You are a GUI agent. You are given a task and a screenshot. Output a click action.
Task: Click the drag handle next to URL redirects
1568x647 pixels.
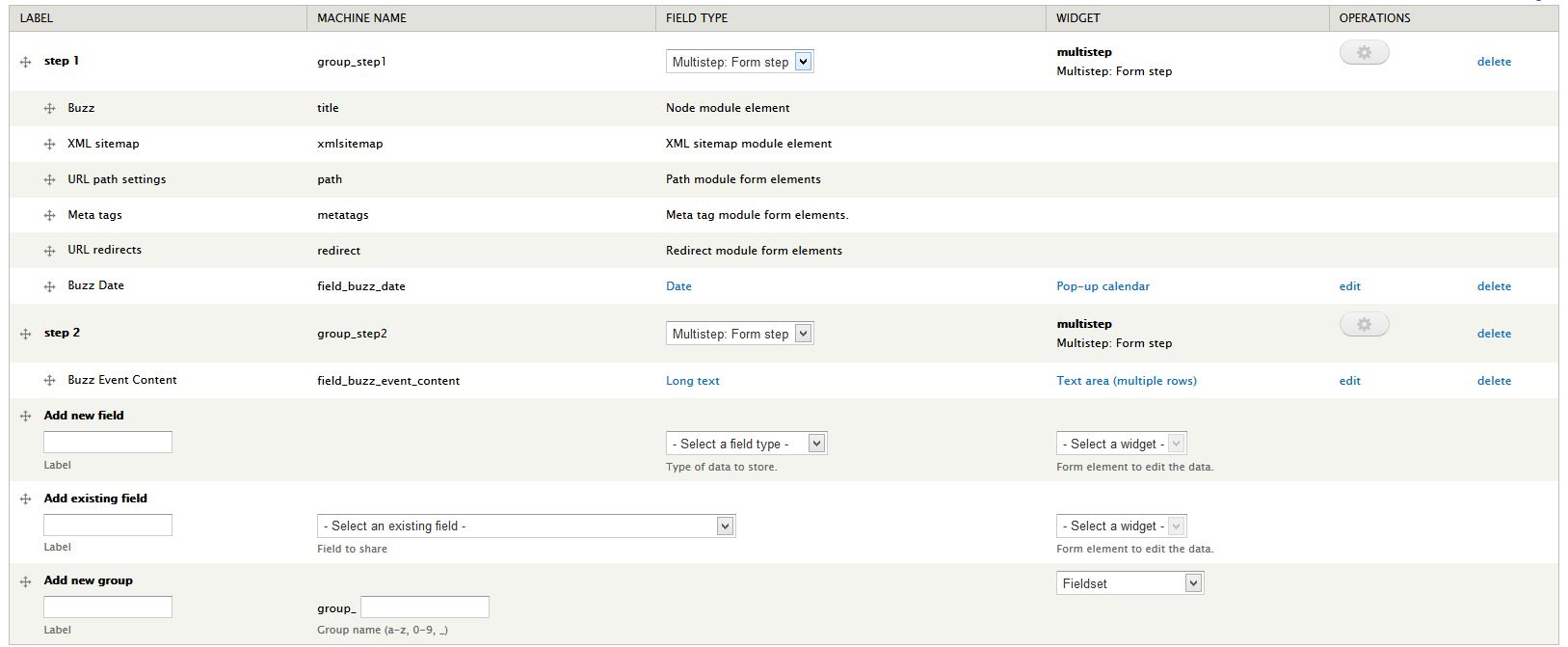click(50, 251)
